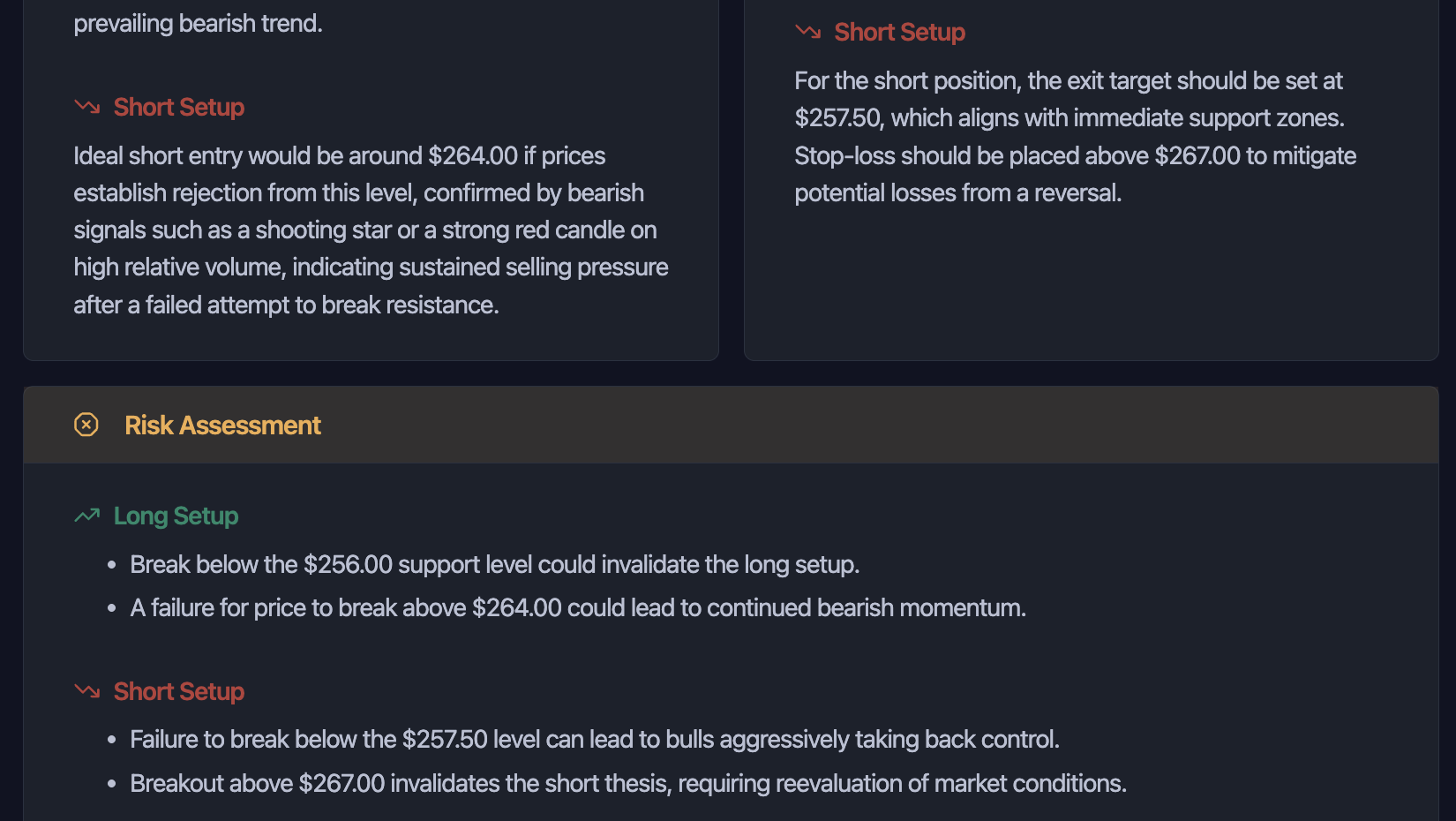1456x821 pixels.
Task: Click the green Long Setup heading
Action: [176, 516]
